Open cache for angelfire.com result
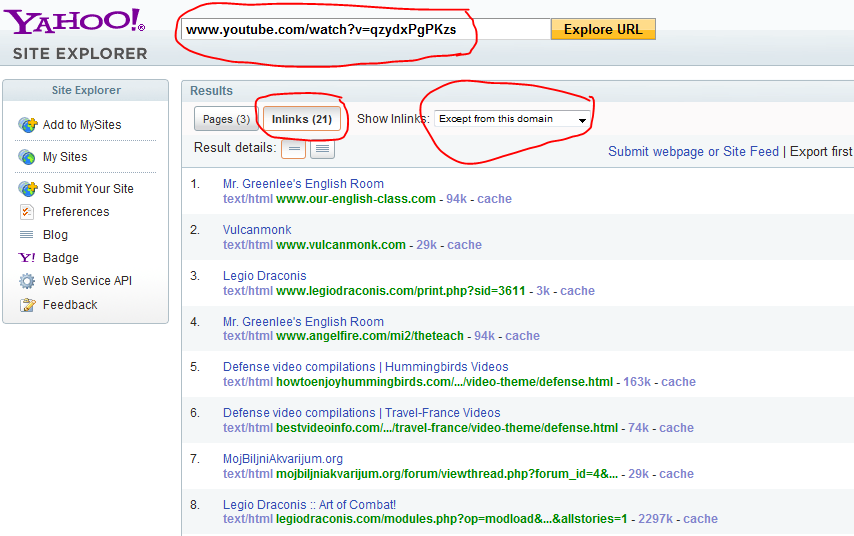The width and height of the screenshot is (854, 536). 522,336
